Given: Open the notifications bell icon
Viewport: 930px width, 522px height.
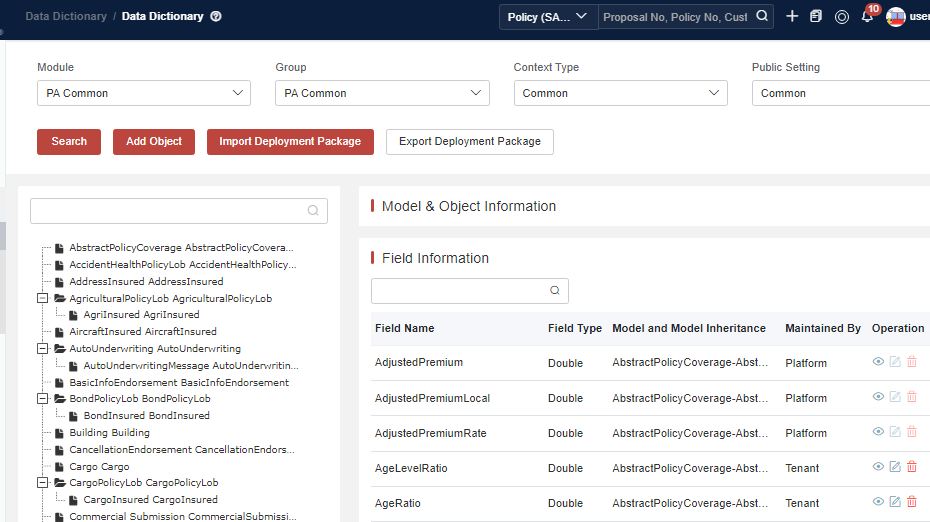Looking at the screenshot, I should 867,17.
